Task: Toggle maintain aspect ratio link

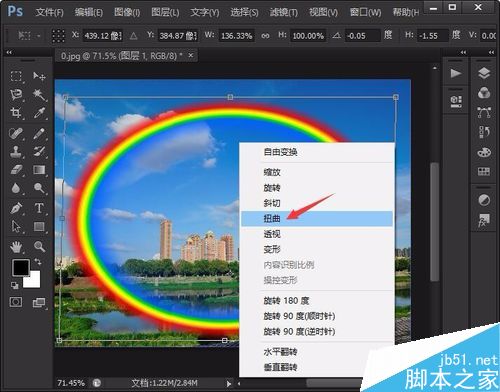Action: tap(265, 36)
